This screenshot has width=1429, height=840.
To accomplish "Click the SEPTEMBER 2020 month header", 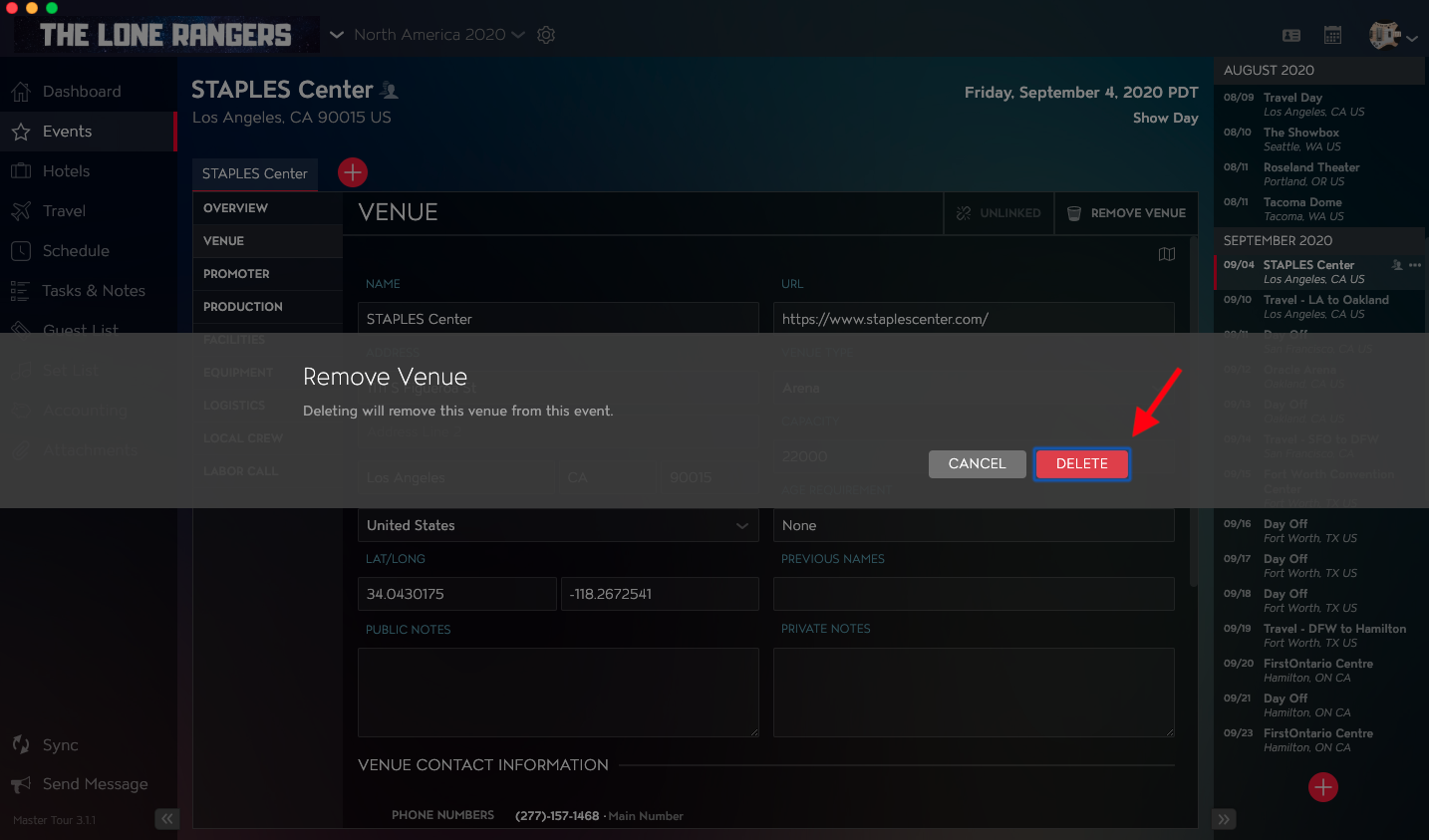I will [x=1319, y=241].
